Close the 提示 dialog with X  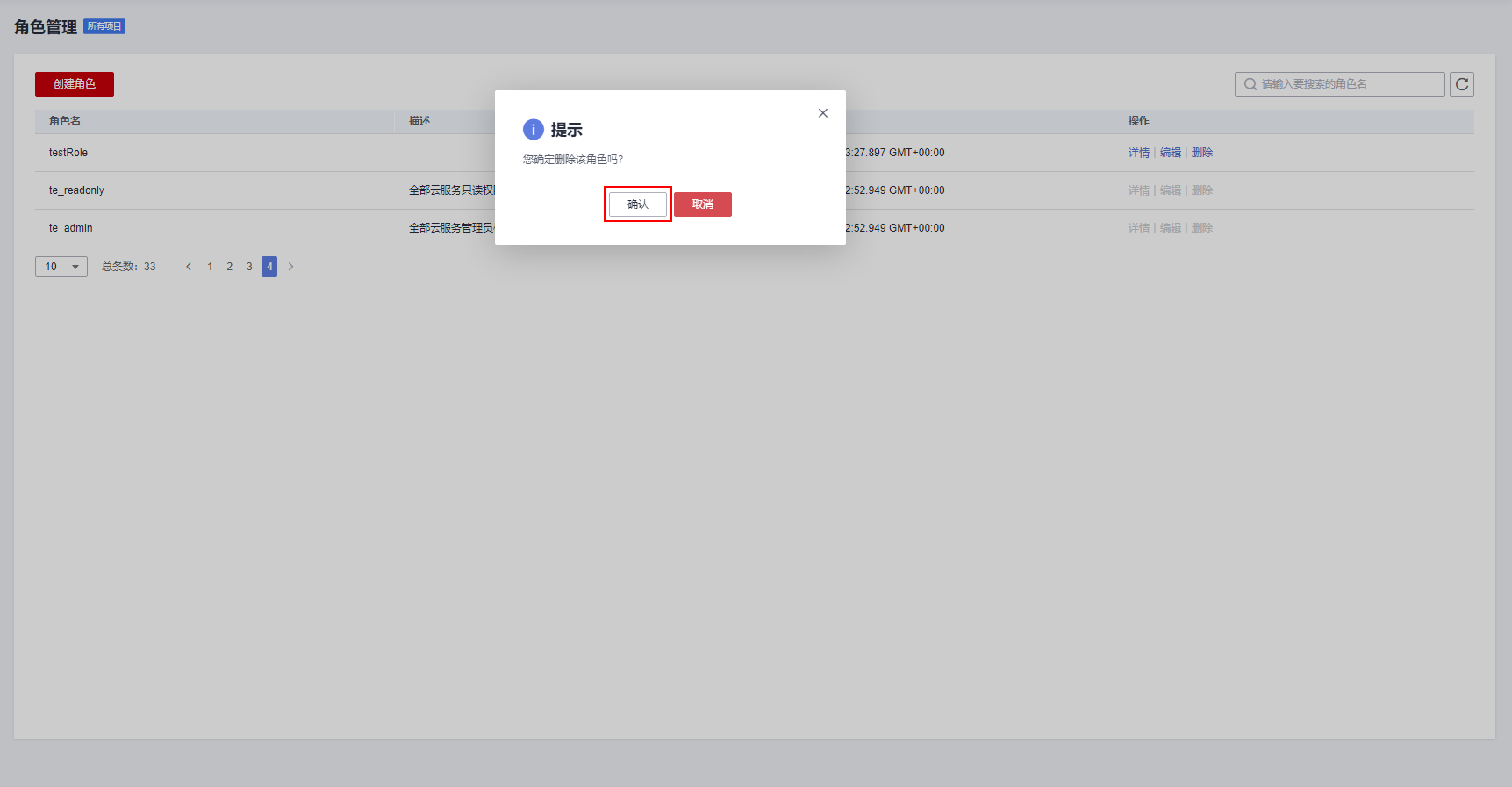823,113
